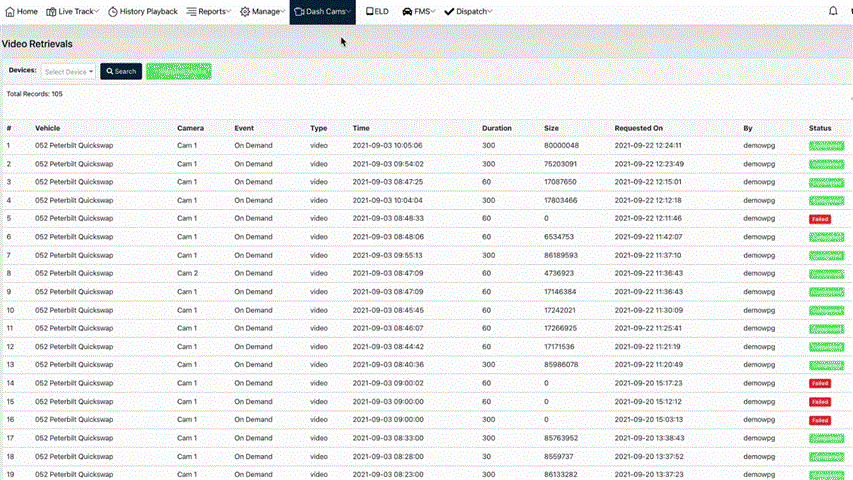The width and height of the screenshot is (853, 480).
Task: Open Manage via the gear icon
Action: point(245,11)
